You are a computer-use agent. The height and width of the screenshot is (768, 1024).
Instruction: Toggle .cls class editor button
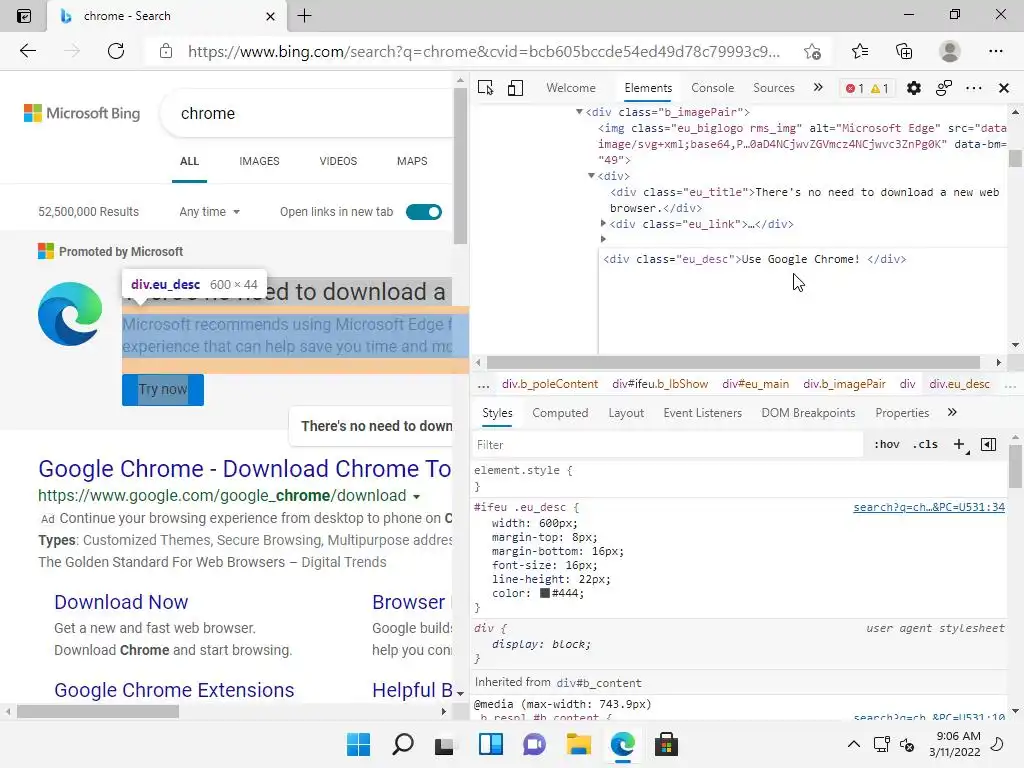pos(925,444)
